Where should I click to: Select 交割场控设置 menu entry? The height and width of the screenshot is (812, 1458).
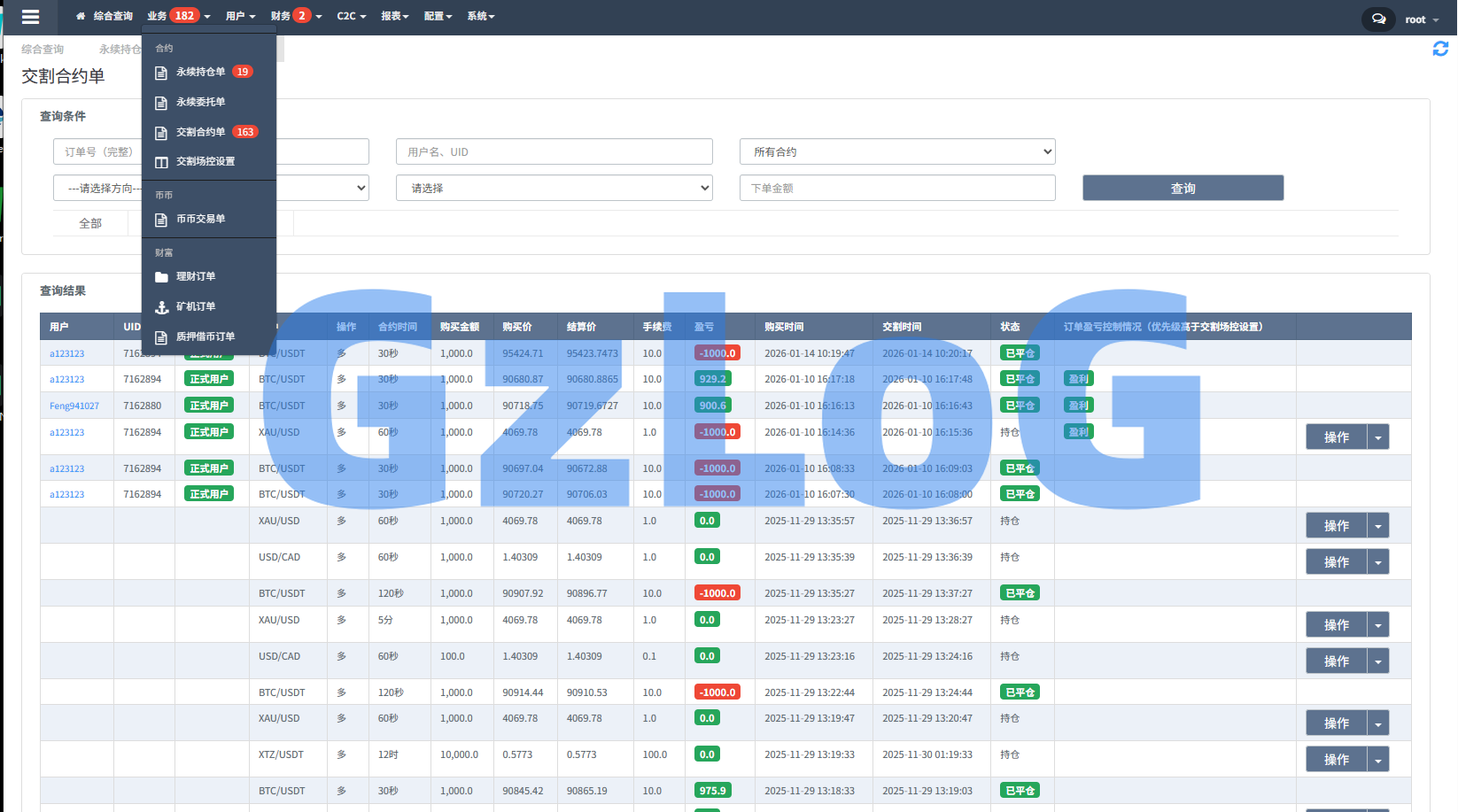(205, 161)
